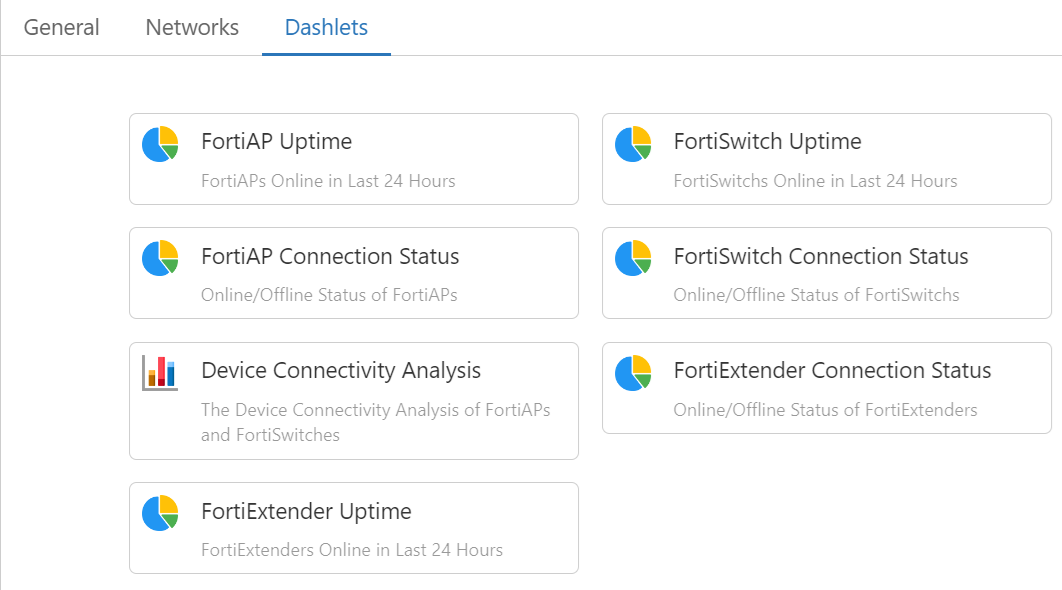Click the FortiAP Connection Status pie icon
Viewport: 1062px width, 590px height.
160,258
